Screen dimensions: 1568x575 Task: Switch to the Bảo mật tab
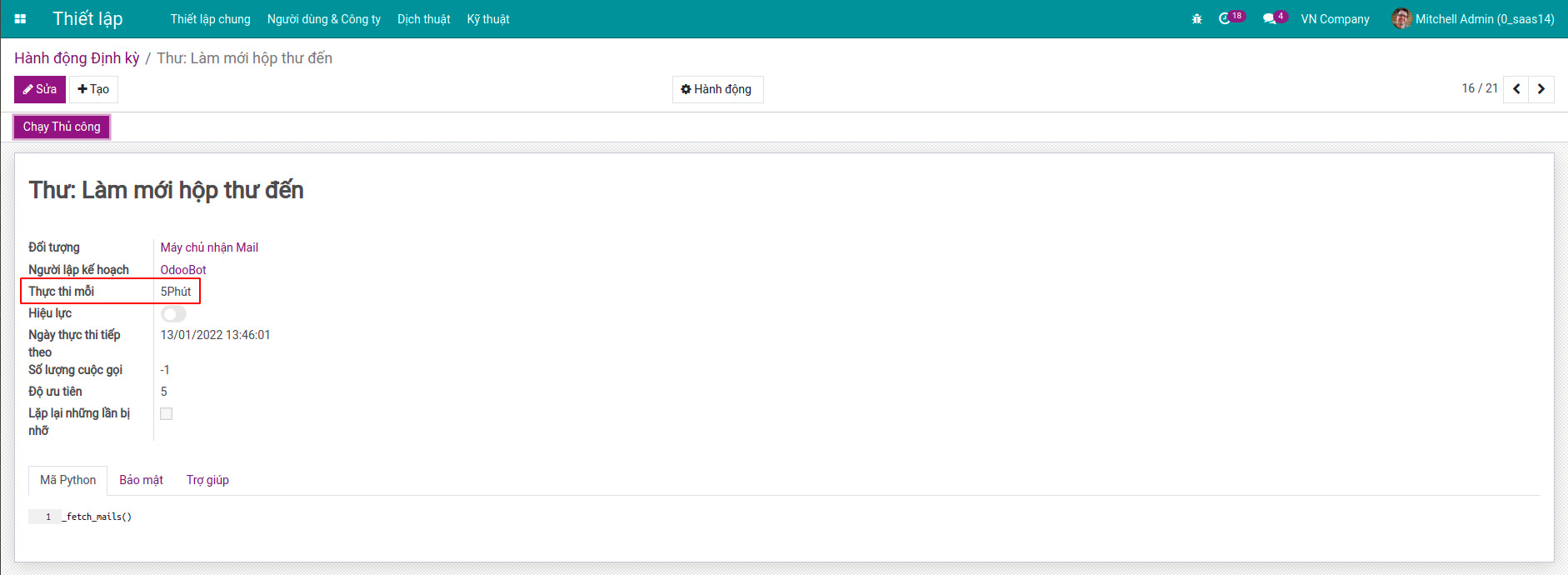click(141, 480)
